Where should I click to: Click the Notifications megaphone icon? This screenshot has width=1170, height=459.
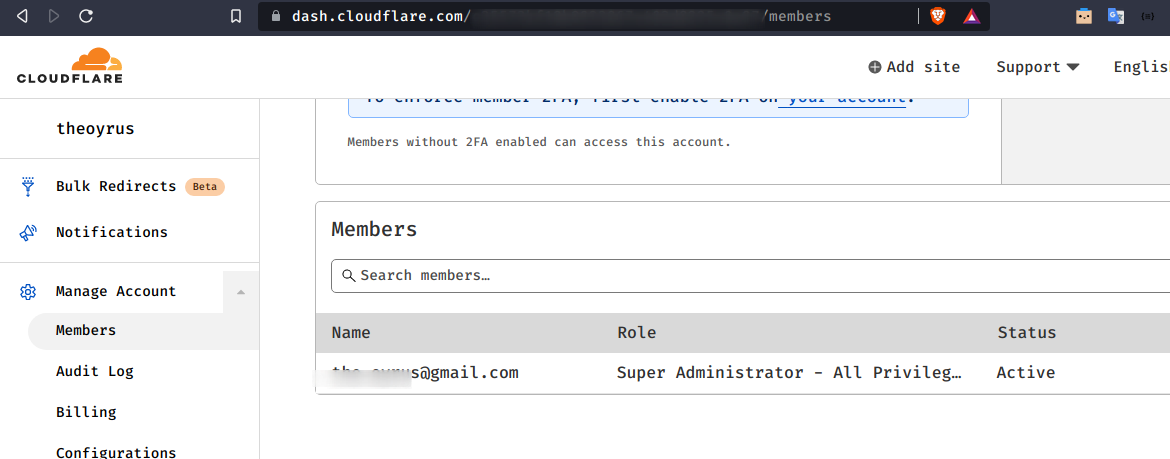(28, 232)
